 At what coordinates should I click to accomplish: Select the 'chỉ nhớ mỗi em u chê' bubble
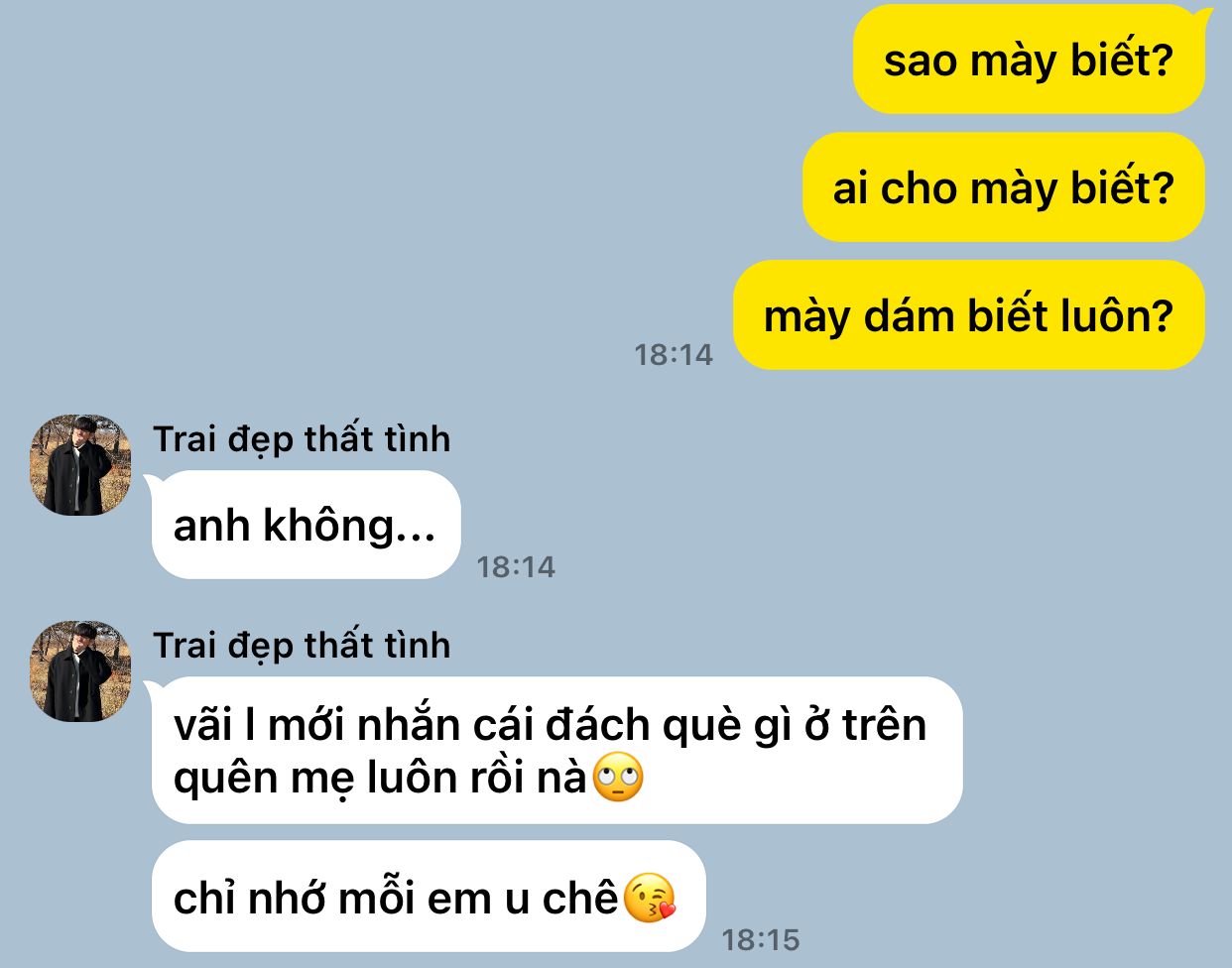(x=429, y=898)
